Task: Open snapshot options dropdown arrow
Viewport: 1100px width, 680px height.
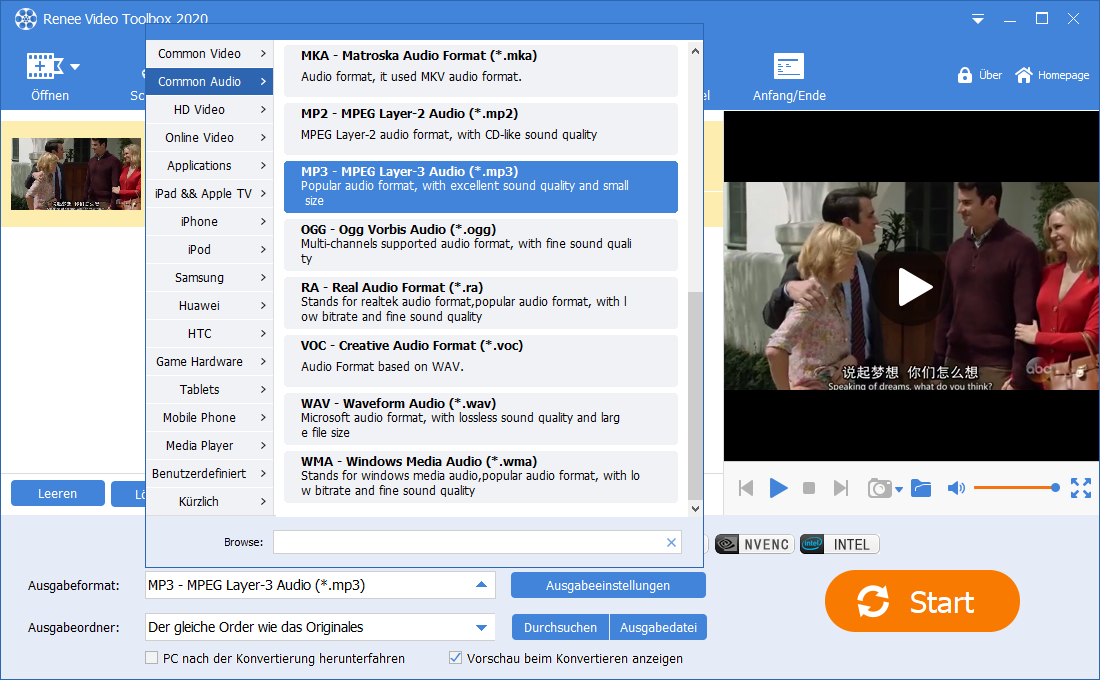Action: point(899,490)
